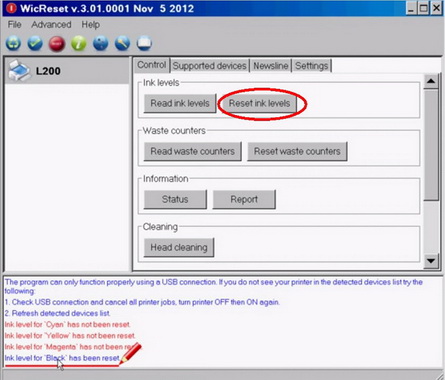Screen dimensions: 445x380
Task: Click the red stop toolbar icon
Action: pyautogui.click(x=57, y=44)
